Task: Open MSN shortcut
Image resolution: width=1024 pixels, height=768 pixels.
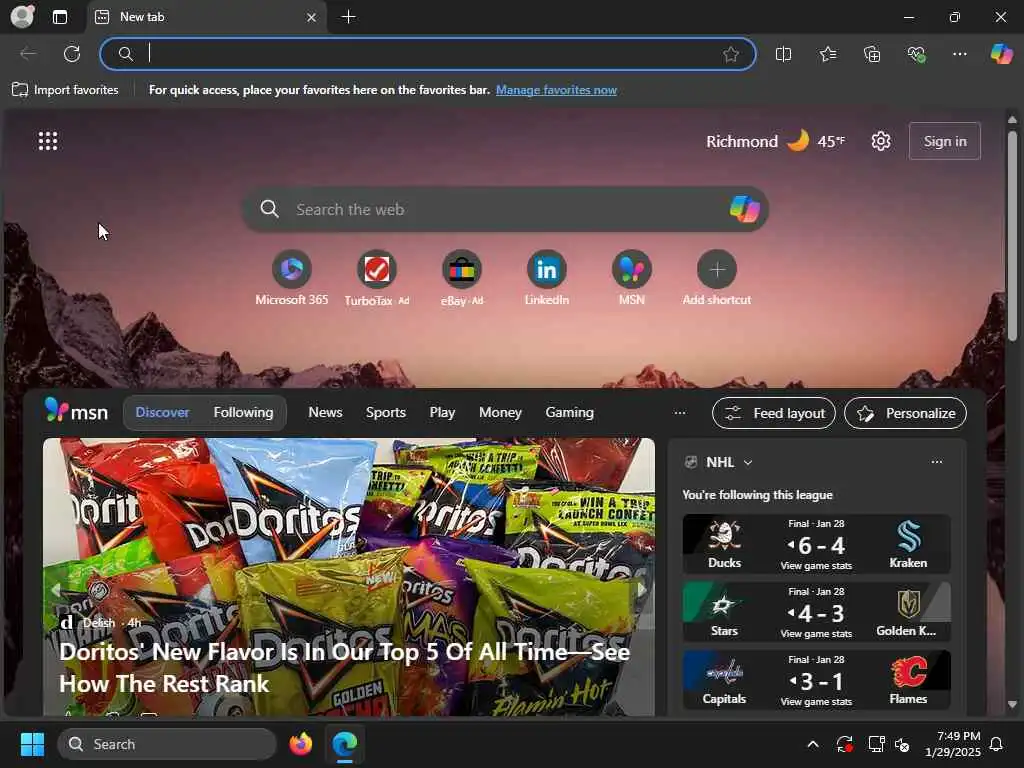Action: (632, 278)
